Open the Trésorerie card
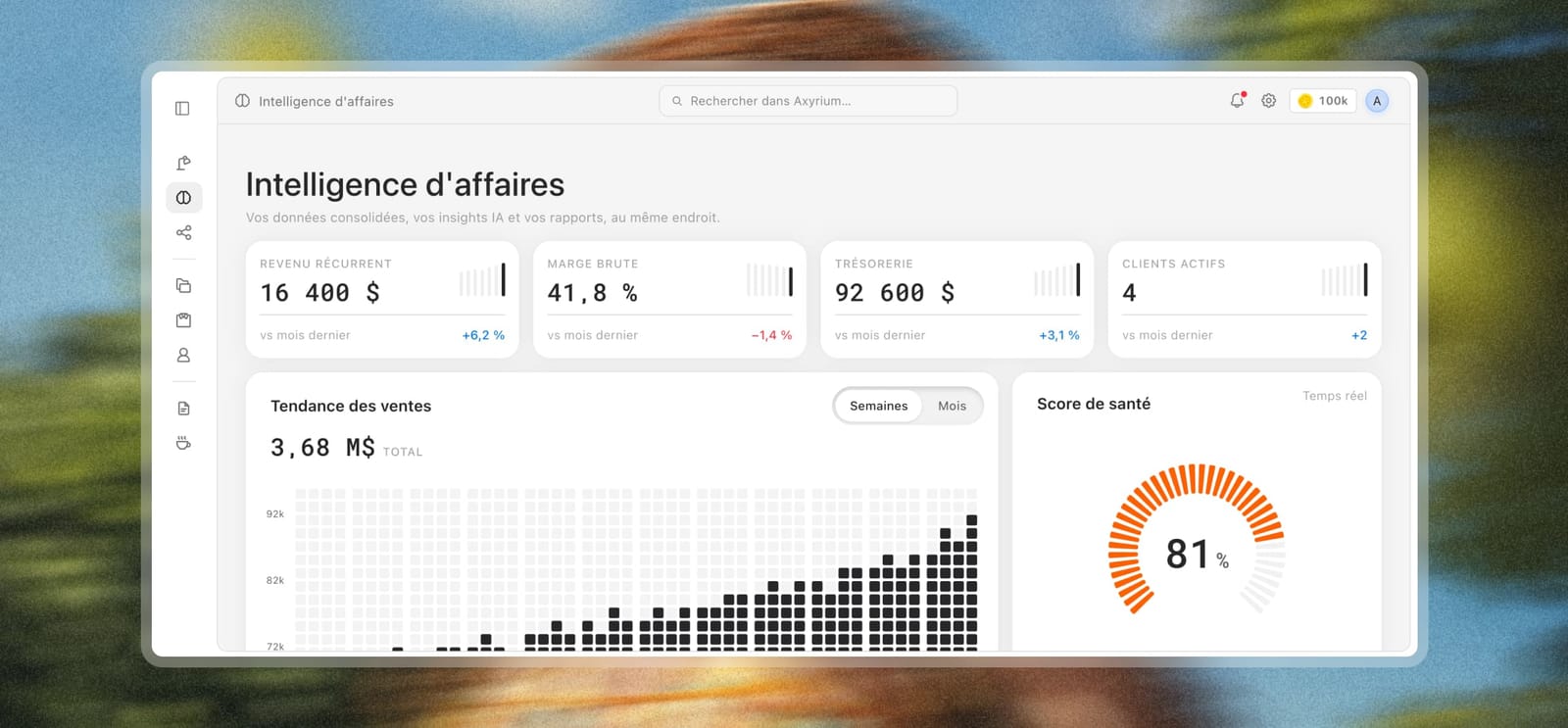 coord(956,300)
